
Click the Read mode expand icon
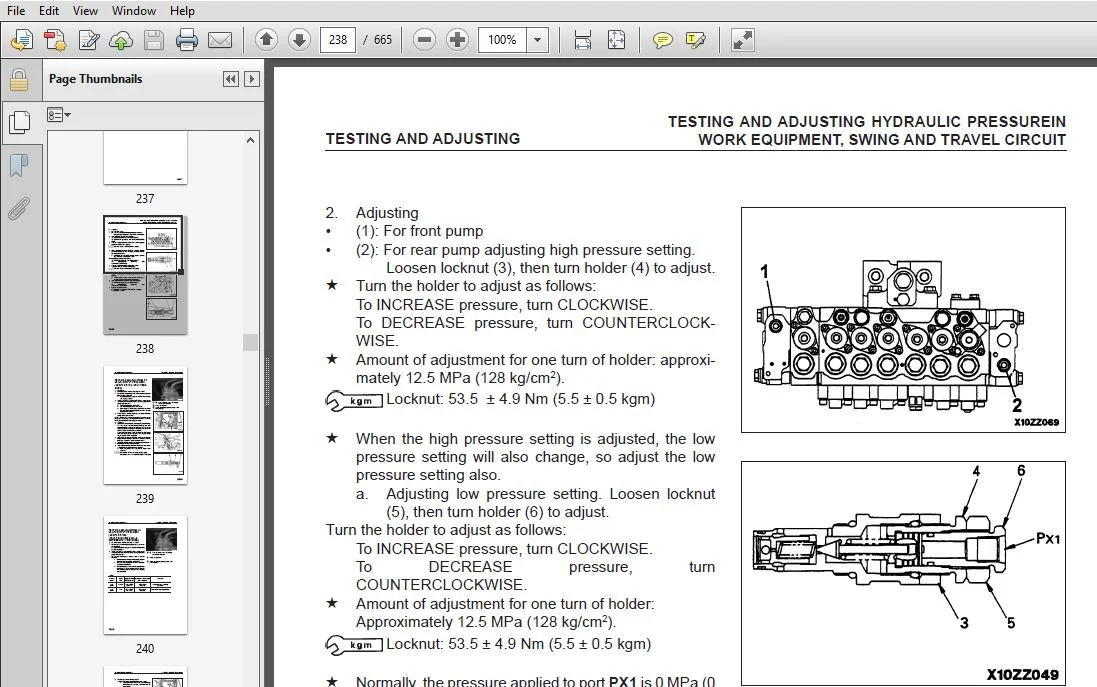742,40
